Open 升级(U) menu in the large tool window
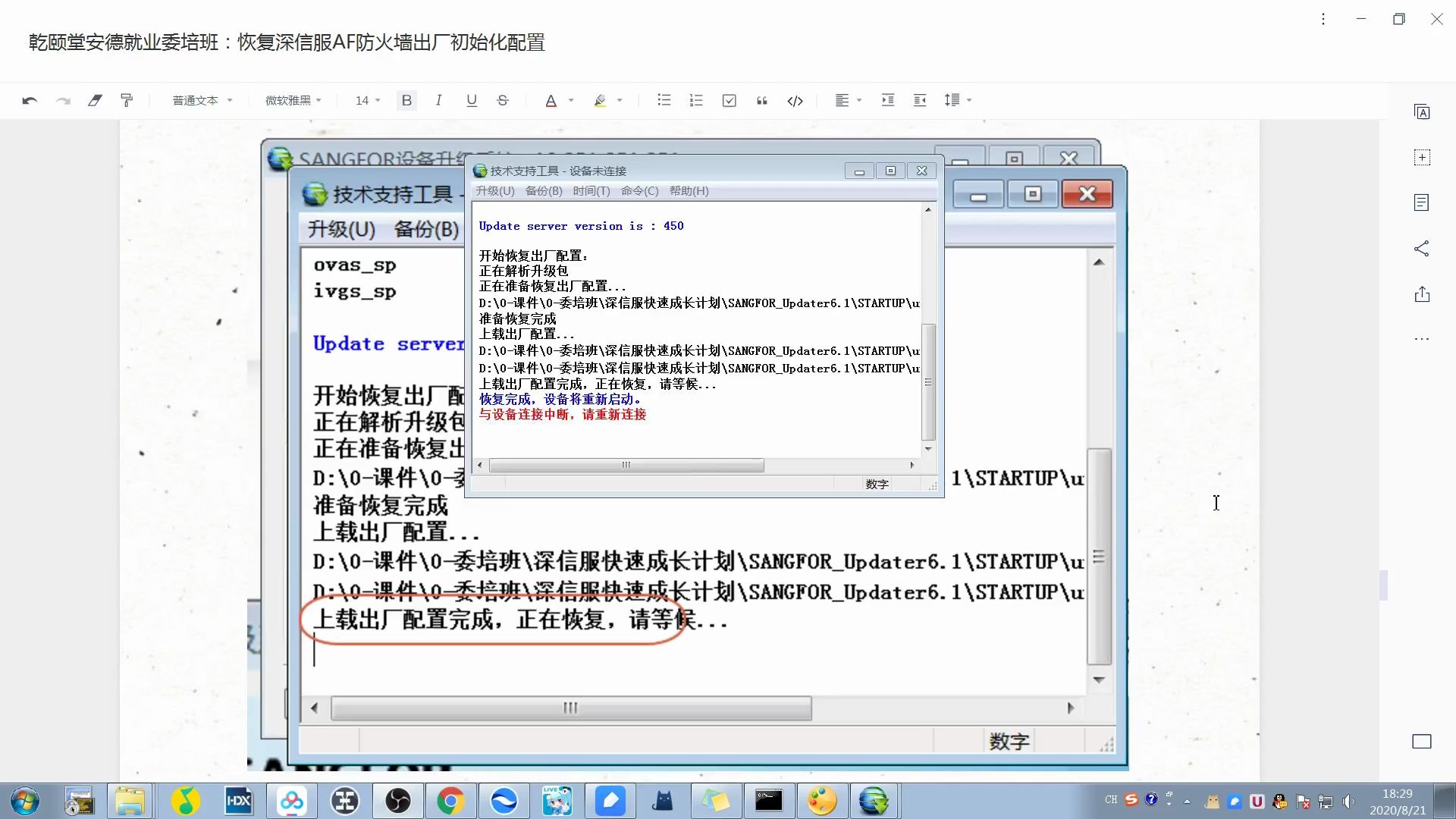The image size is (1456, 819). point(341,229)
